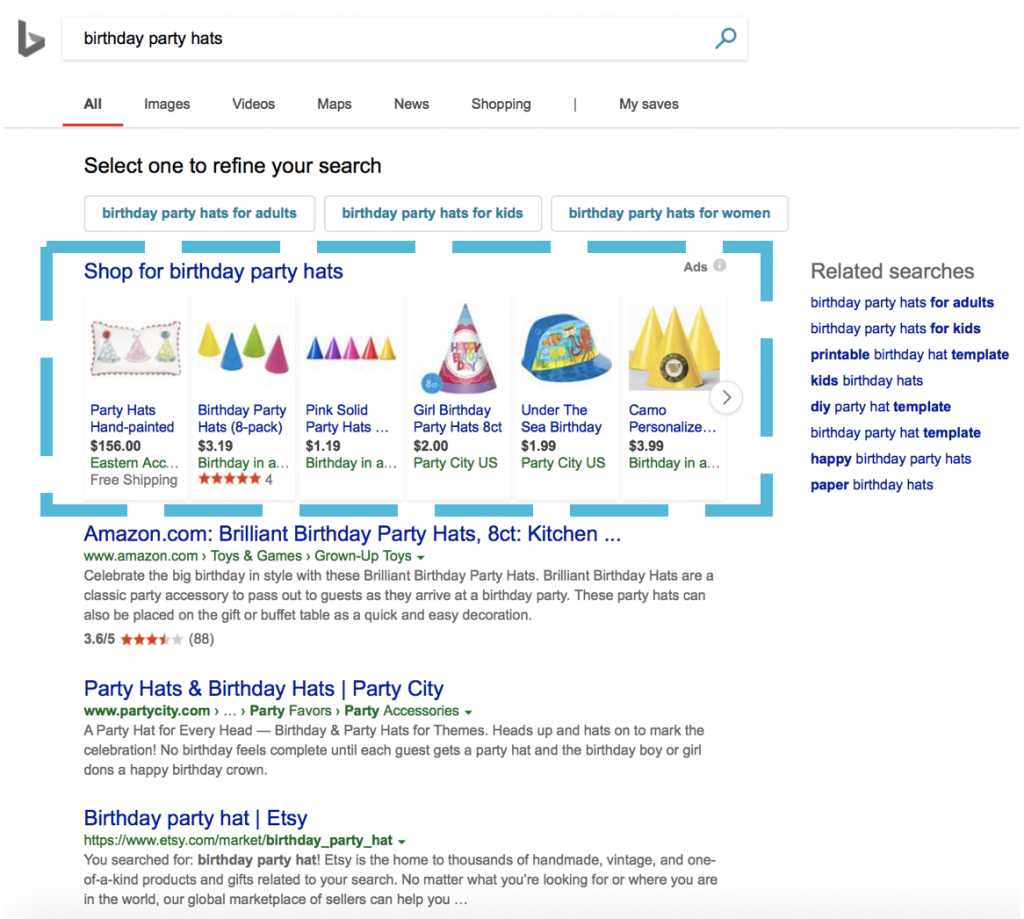The image size is (1024, 919).
Task: Open the Party City result
Action: coord(263,688)
